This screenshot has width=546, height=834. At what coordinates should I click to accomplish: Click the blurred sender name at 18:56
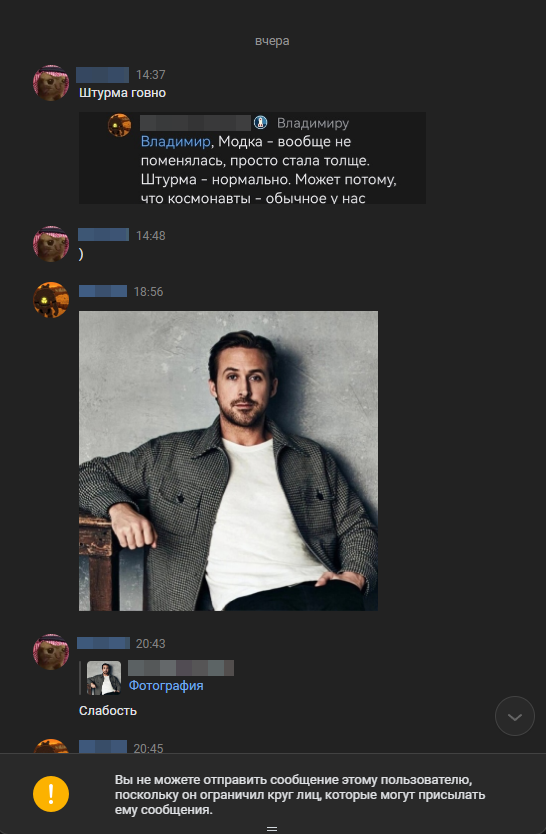click(103, 291)
